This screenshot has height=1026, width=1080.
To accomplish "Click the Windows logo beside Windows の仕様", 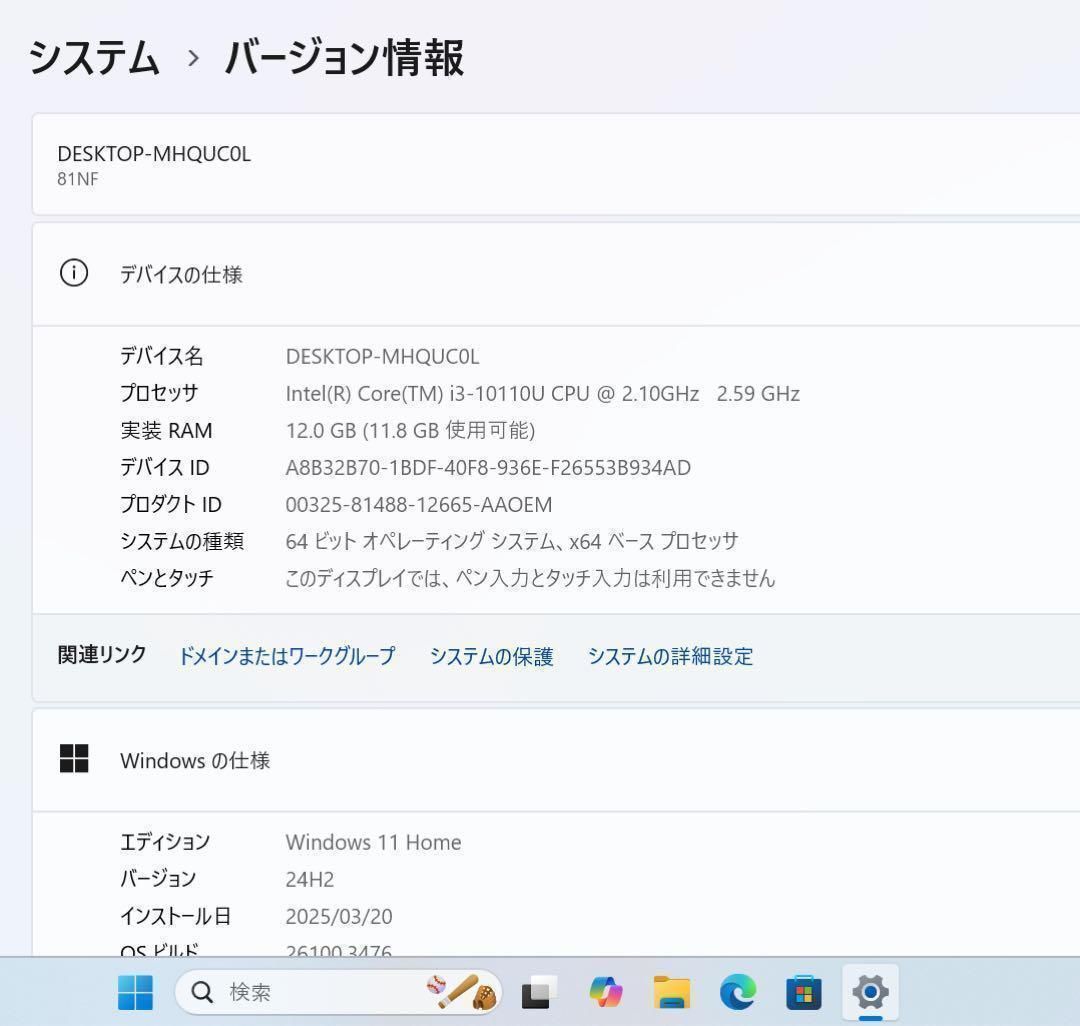I will click(73, 758).
